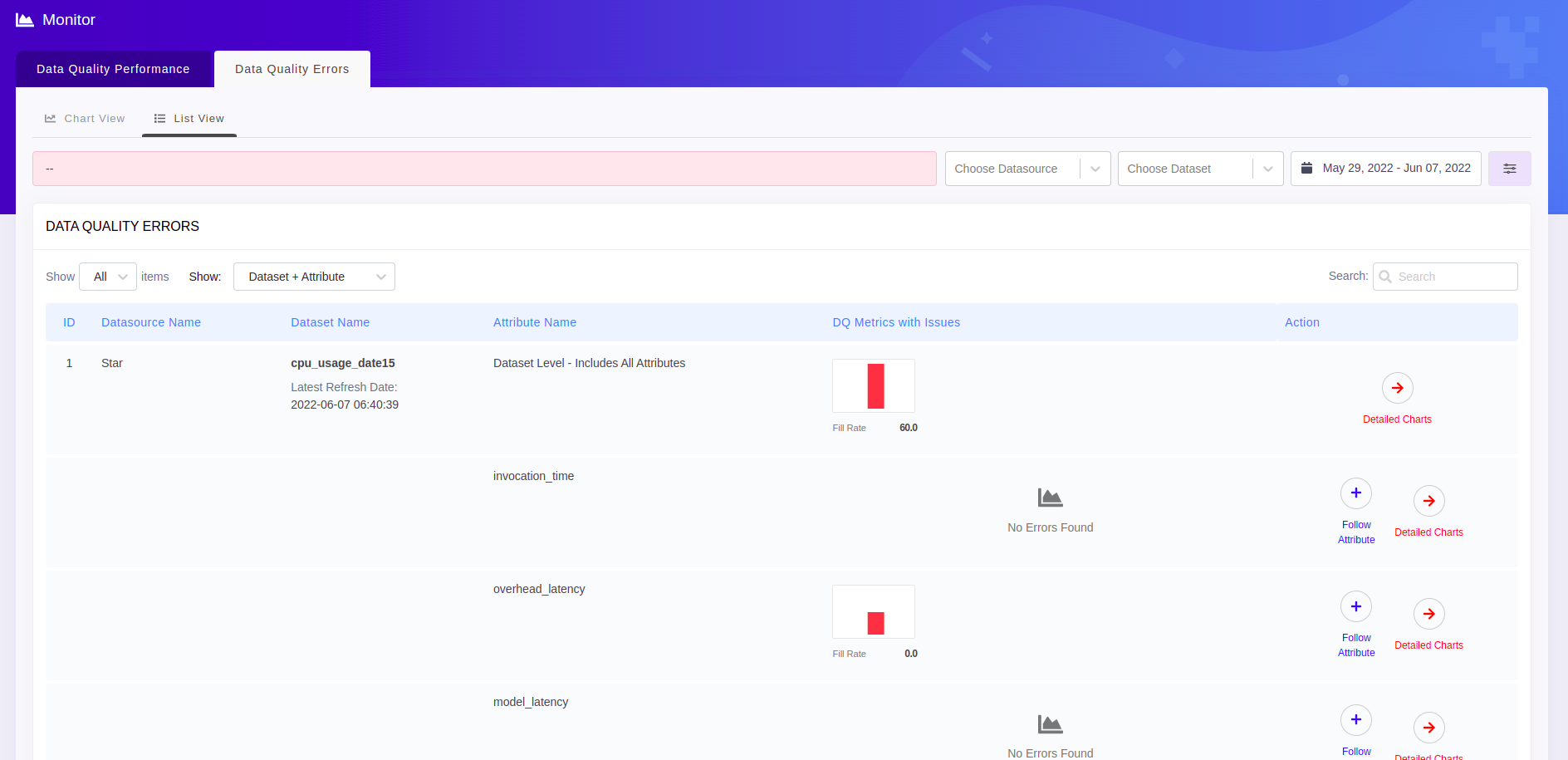The height and width of the screenshot is (760, 1568).
Task: Follow the overhead_latency attribute via plus icon
Action: [x=1355, y=606]
